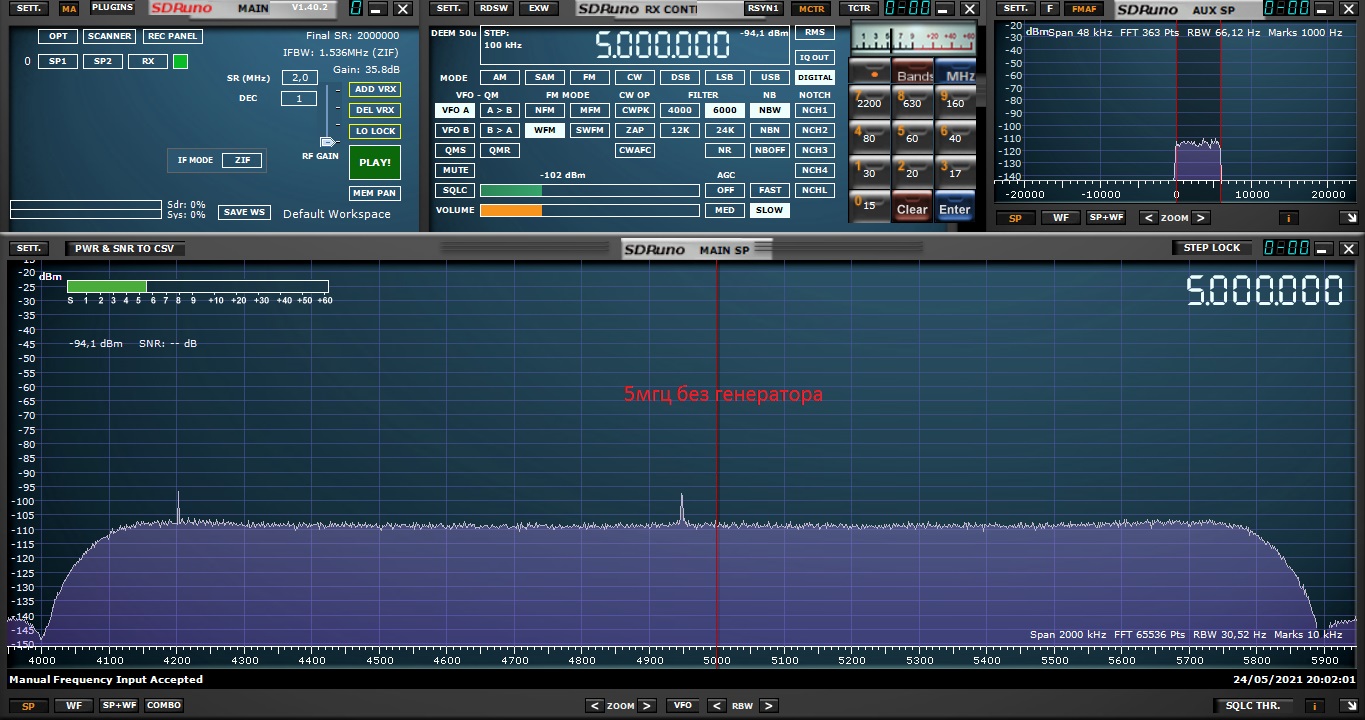Viewport: 1365px width, 720px height.
Task: Tap keypad key 7 (2200 band)
Action: [x=869, y=101]
